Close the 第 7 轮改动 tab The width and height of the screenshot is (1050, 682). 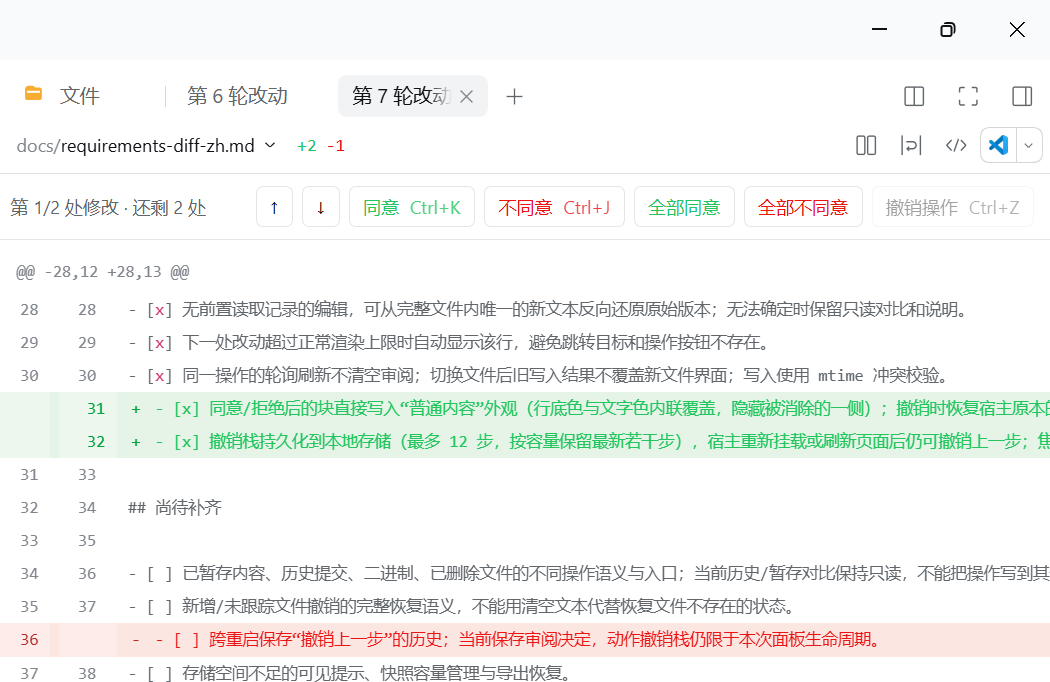pos(467,96)
